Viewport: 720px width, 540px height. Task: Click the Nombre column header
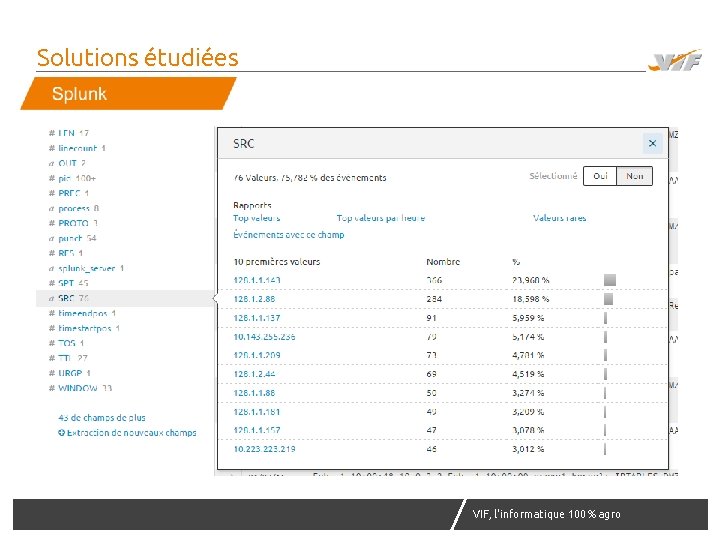click(x=443, y=262)
